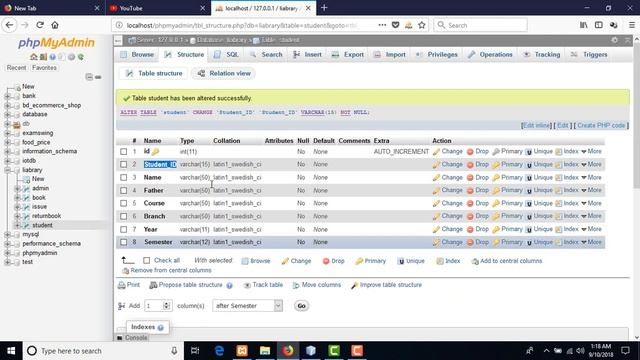
Task: Click the taskbar microphone icon
Action: point(174,351)
